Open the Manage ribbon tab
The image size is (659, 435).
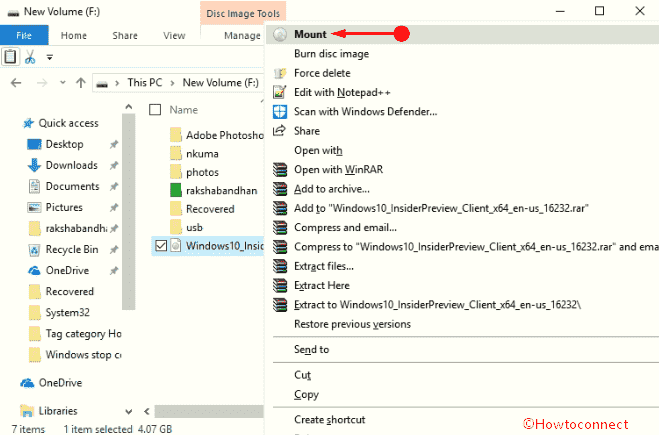point(242,35)
